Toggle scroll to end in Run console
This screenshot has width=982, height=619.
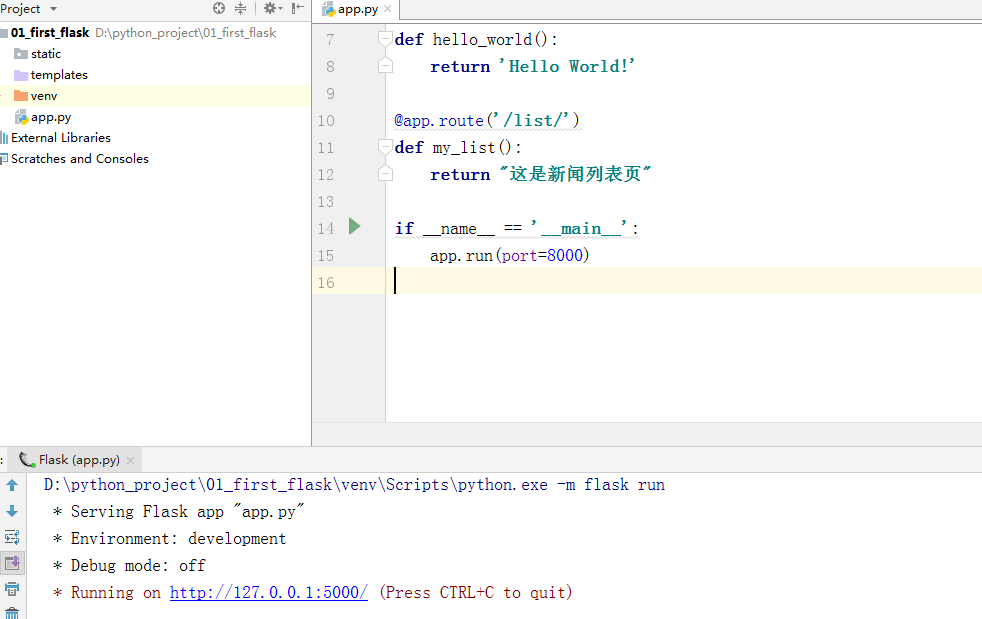pyautogui.click(x=12, y=563)
